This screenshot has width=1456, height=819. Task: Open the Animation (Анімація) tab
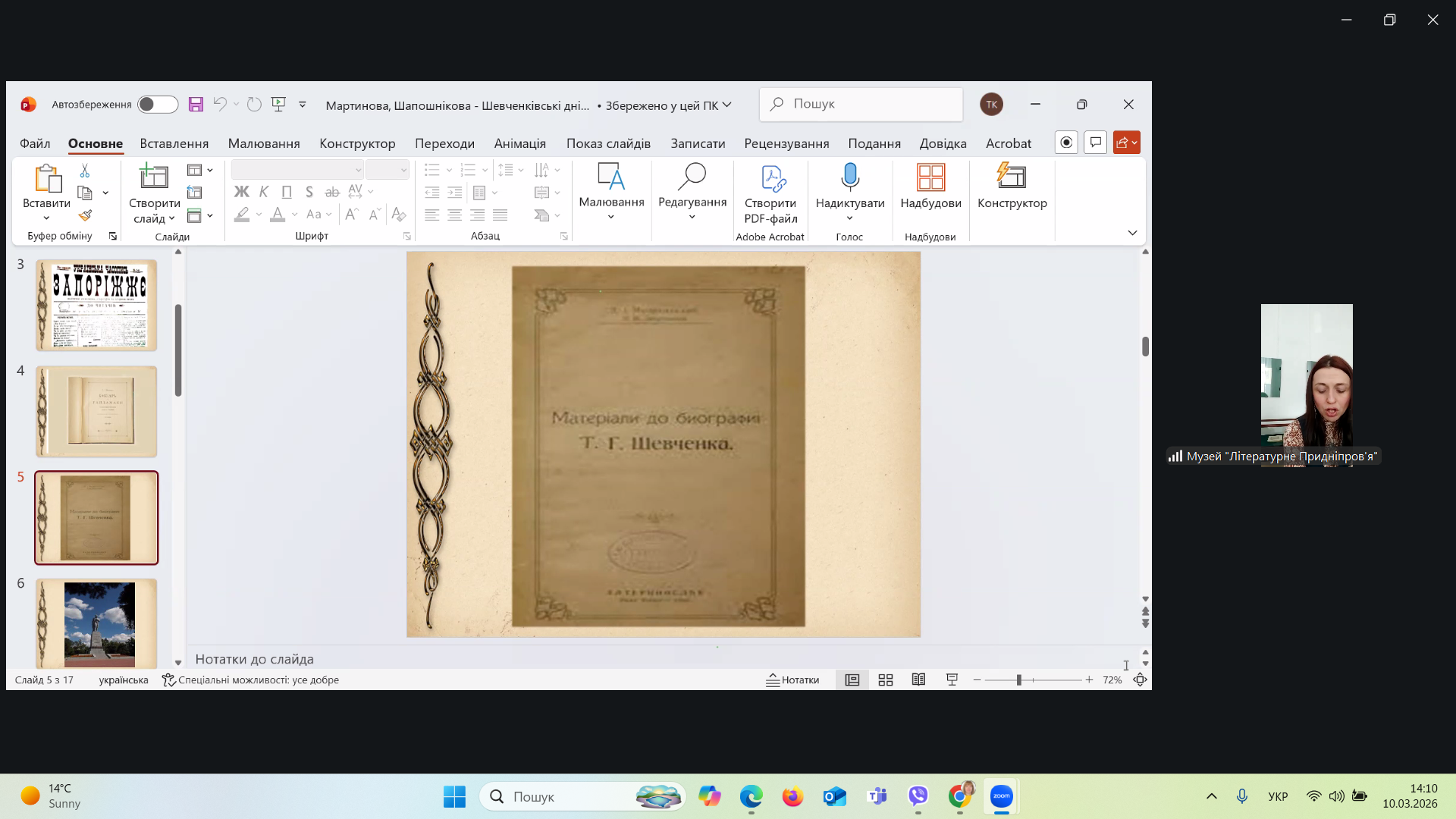519,143
